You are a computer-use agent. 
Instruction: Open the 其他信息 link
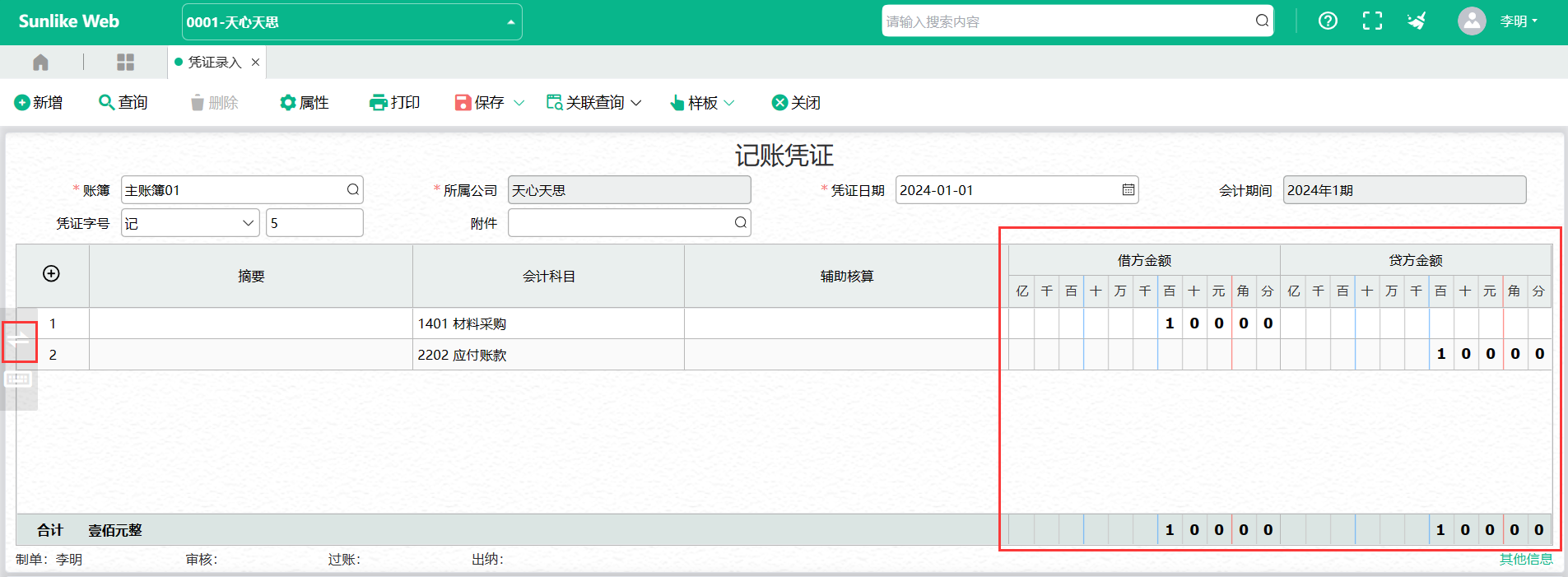pos(1526,559)
